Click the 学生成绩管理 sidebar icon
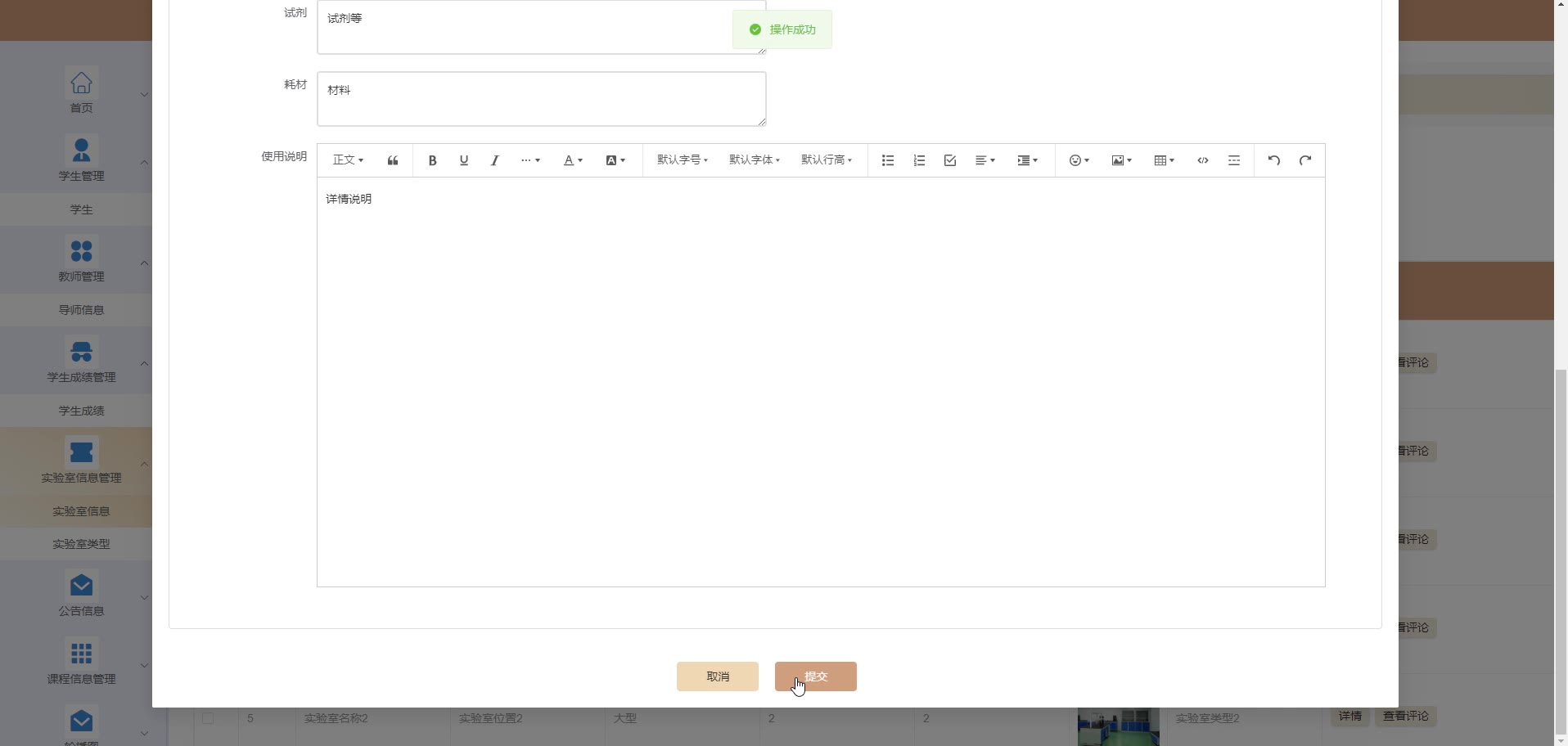This screenshot has width=1568, height=746. pos(81,351)
